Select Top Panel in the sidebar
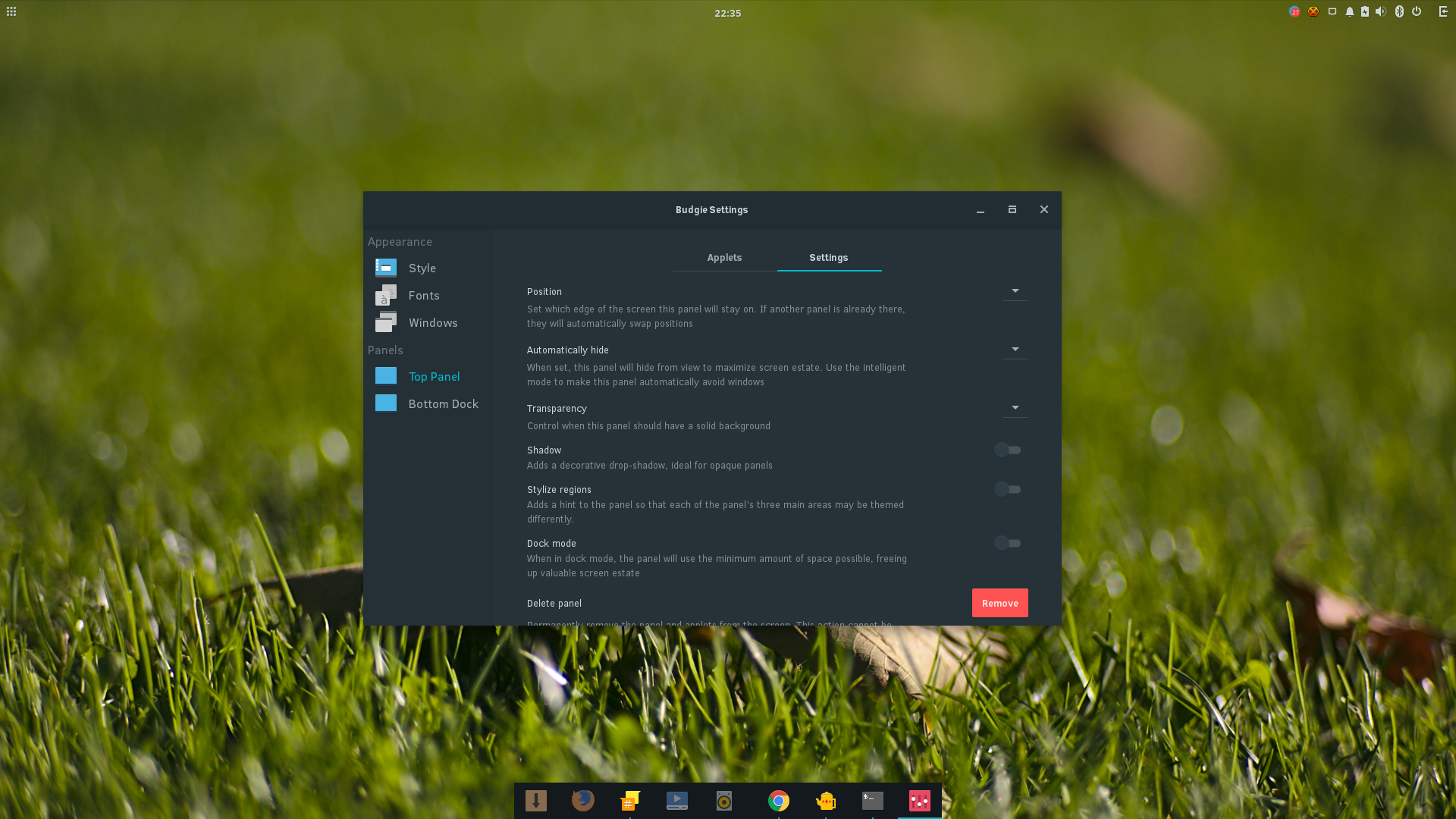Screen dimensions: 1456x819 [428, 377]
